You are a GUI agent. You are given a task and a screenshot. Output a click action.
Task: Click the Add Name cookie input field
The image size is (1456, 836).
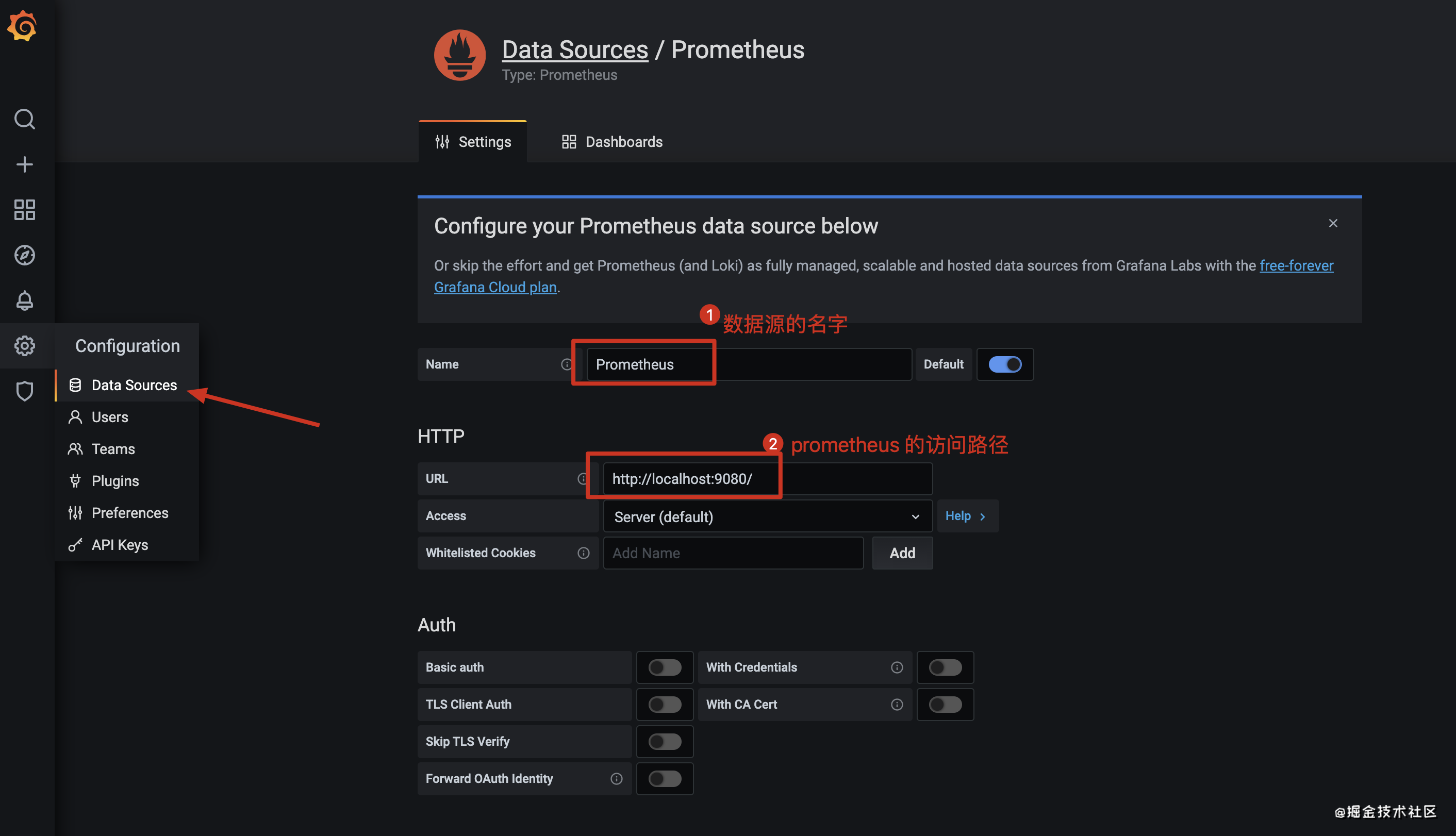click(734, 553)
